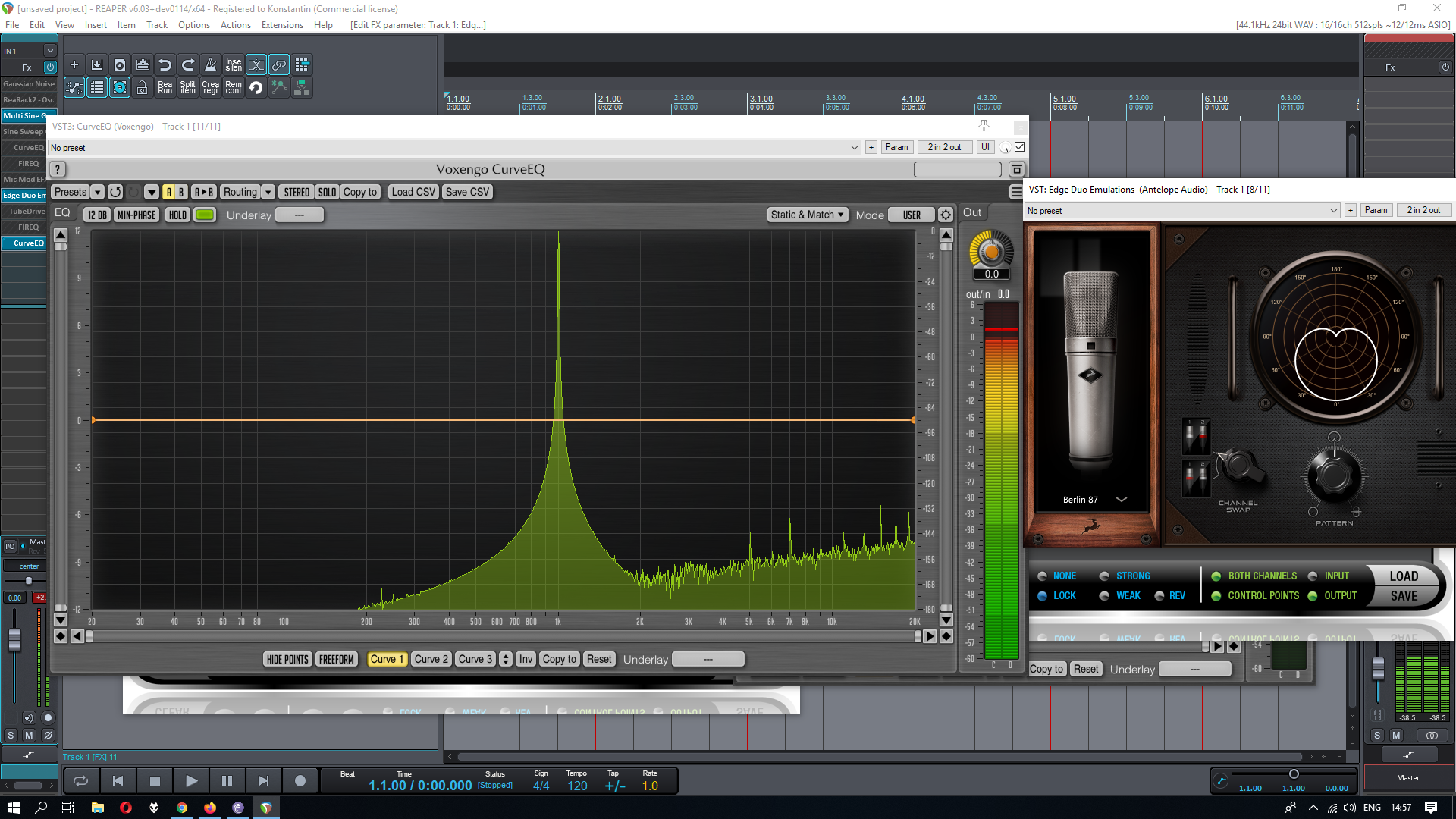Toggle transport repeat loop icon
Image resolution: width=1456 pixels, height=819 pixels.
tap(80, 781)
